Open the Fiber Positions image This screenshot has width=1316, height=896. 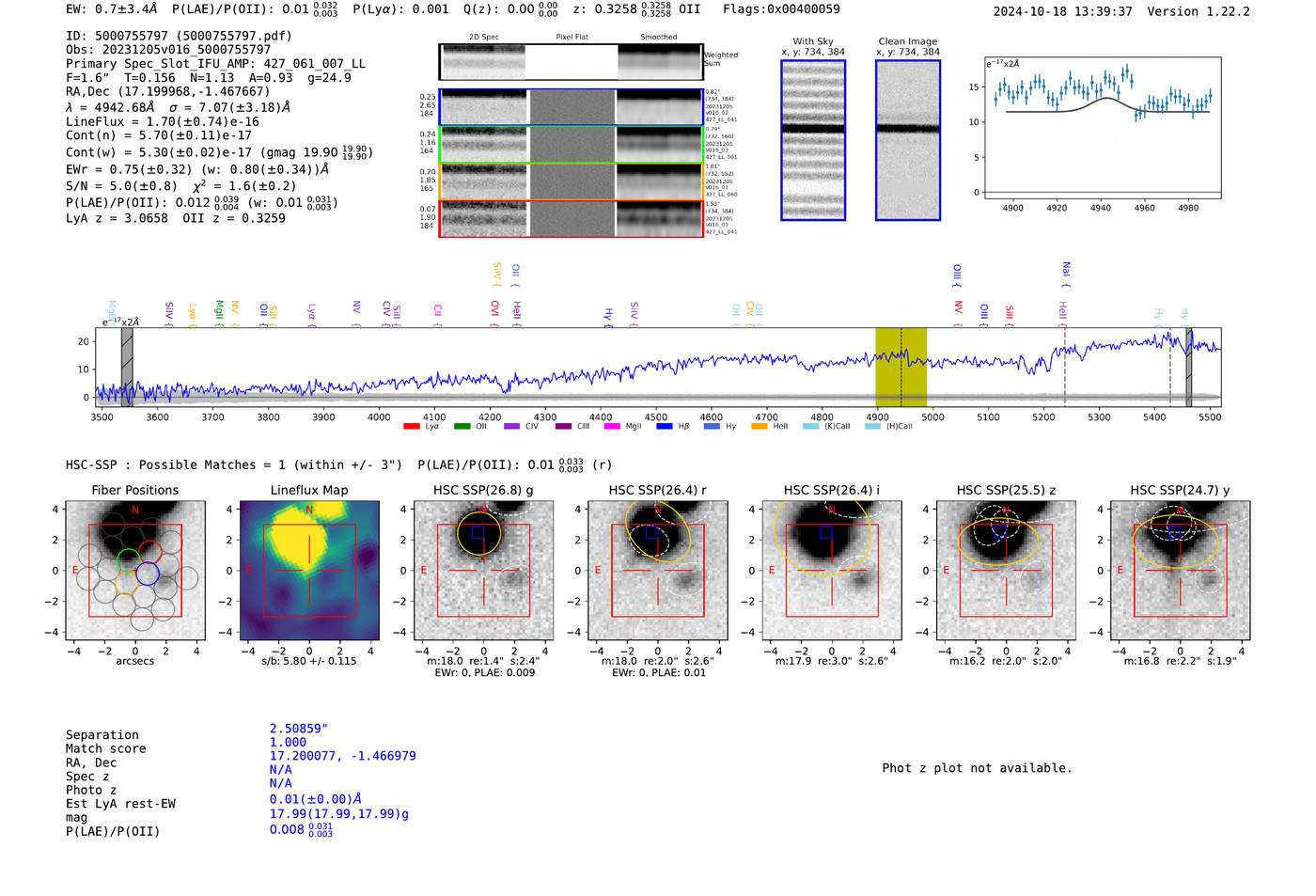(135, 571)
